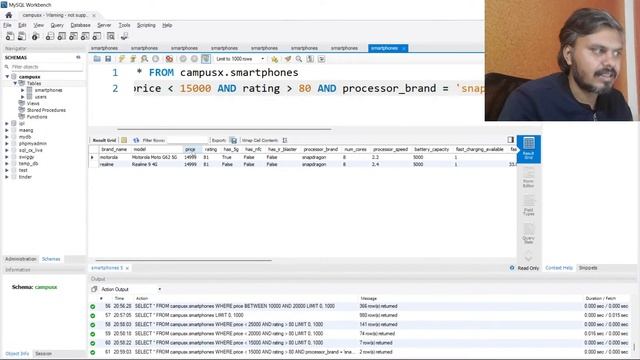Open the Limit to 1000 rows dropdown
Viewport: 640px width, 360px height.
pyautogui.click(x=240, y=59)
